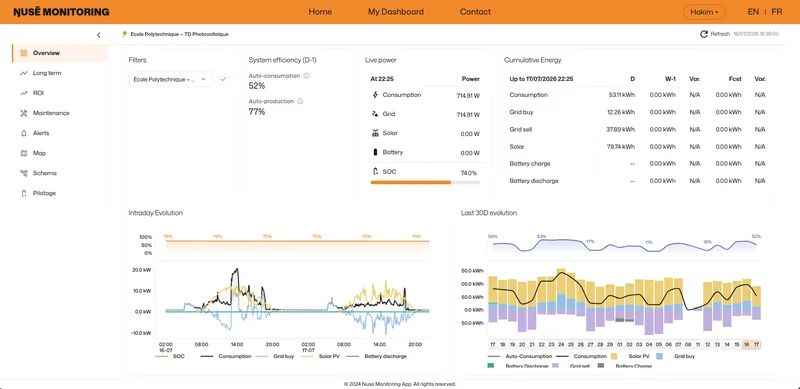The width and height of the screenshot is (800, 389).
Task: Click the SOC charge icon in Live power
Action: click(376, 172)
